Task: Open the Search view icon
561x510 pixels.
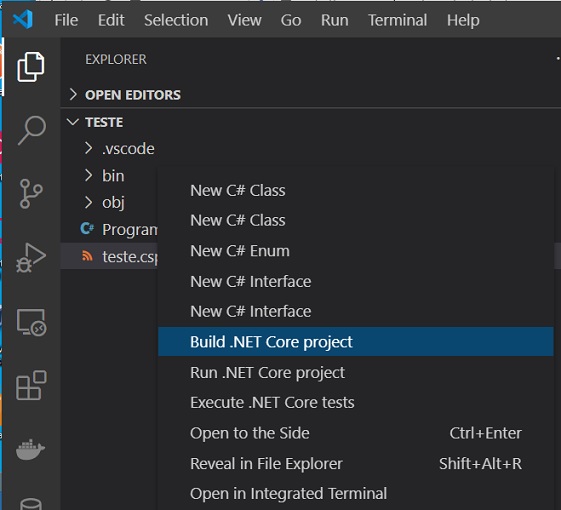Action: 31,130
